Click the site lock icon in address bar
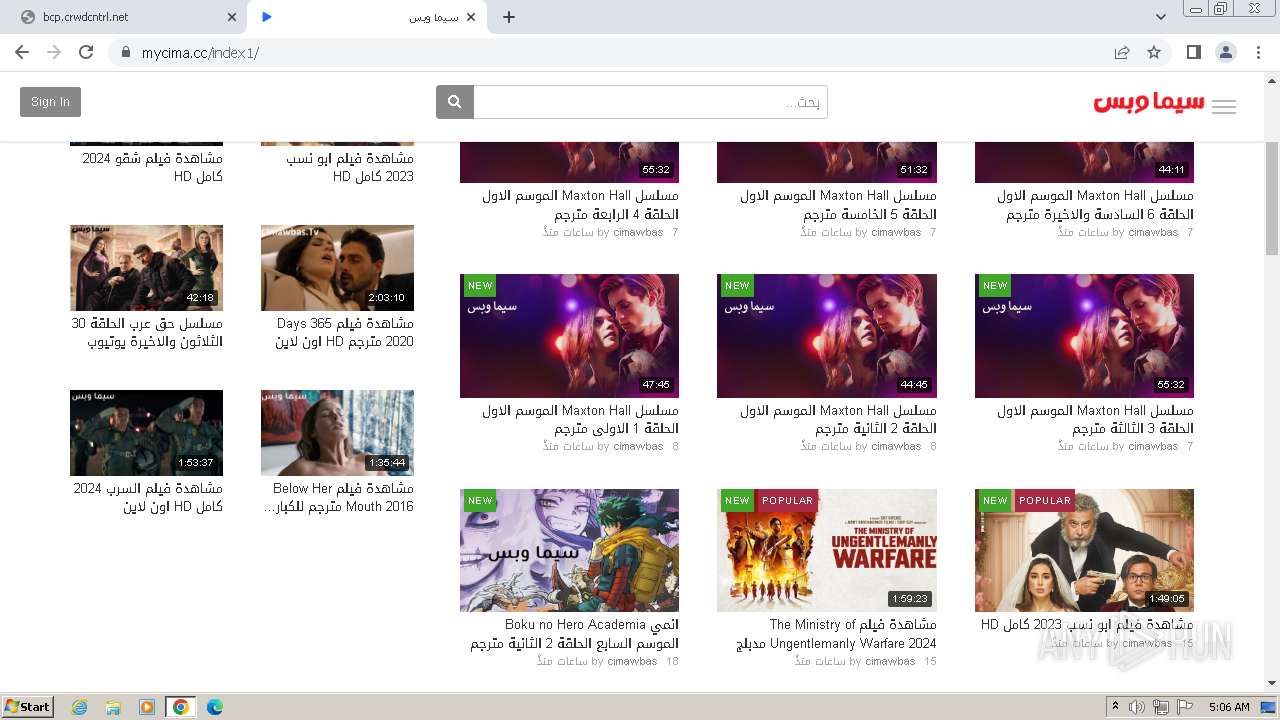The image size is (1280, 720). [x=126, y=52]
